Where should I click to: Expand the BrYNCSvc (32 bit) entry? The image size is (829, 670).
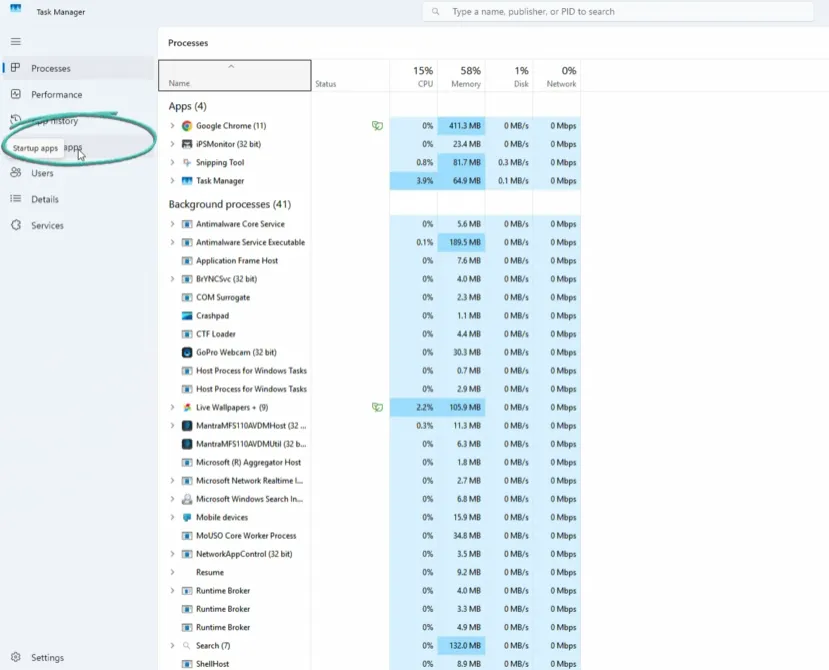coord(172,279)
